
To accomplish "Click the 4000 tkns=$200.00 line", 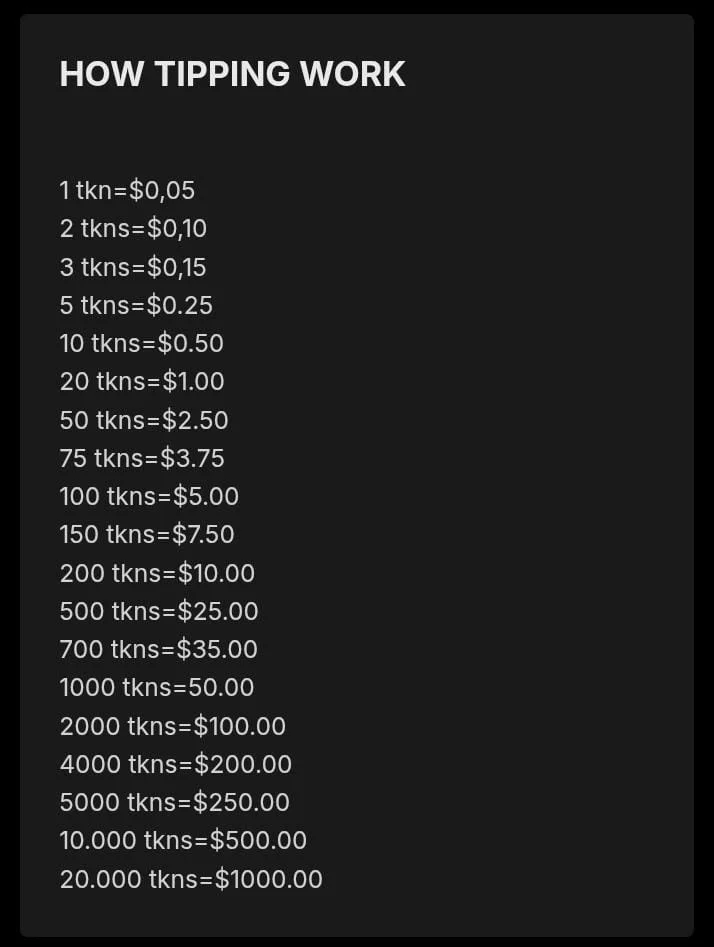I will click(x=176, y=764).
